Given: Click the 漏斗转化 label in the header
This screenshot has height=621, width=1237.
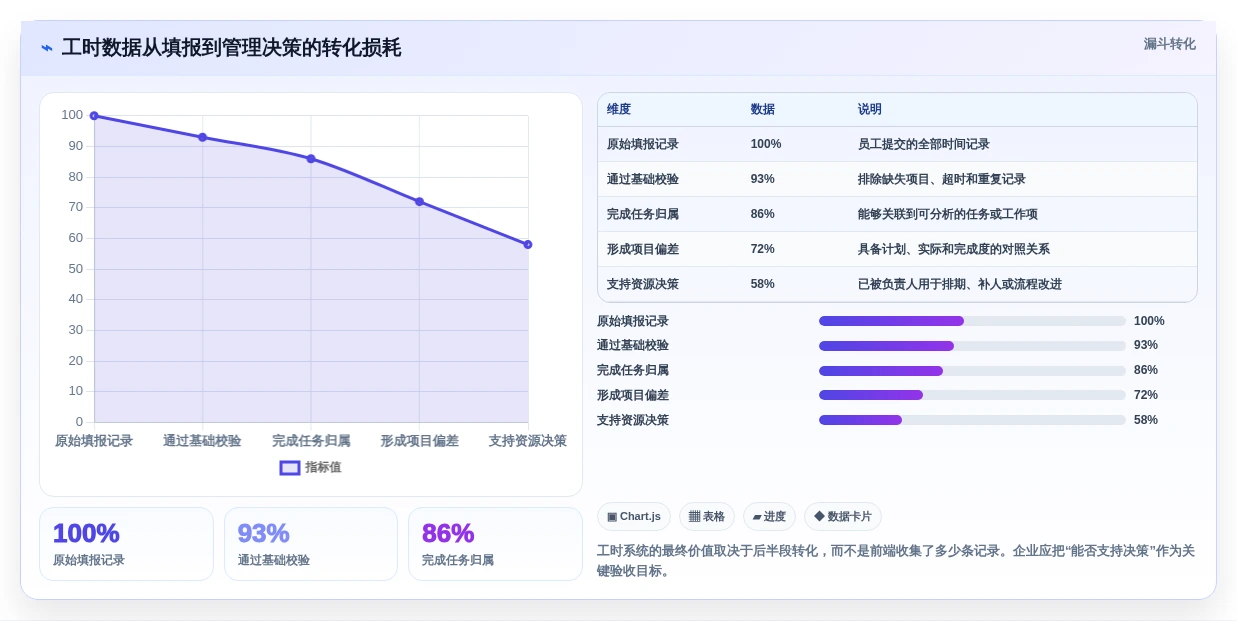Looking at the screenshot, I should pyautogui.click(x=1169, y=44).
